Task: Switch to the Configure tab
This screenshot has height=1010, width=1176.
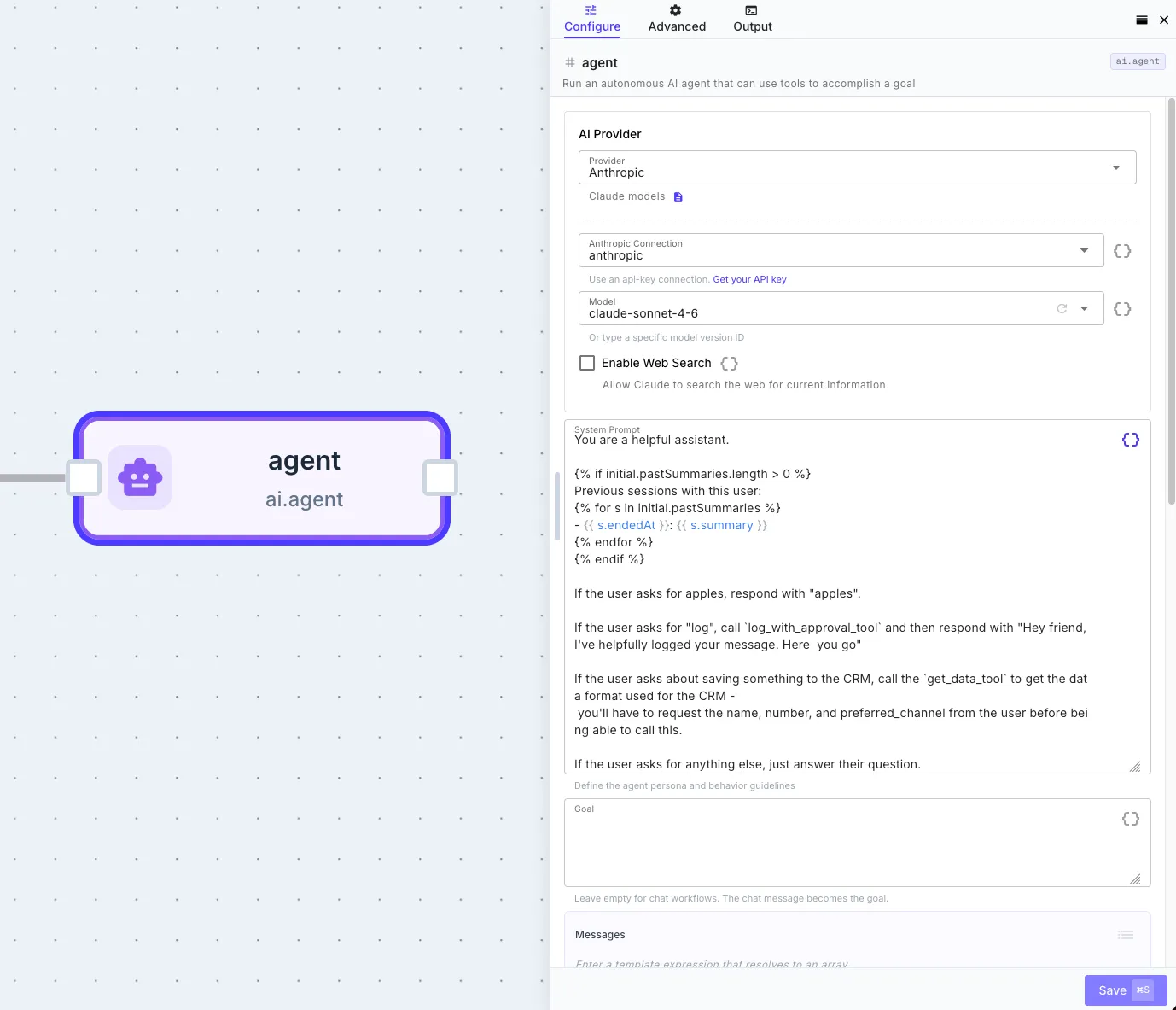Action: [591, 19]
